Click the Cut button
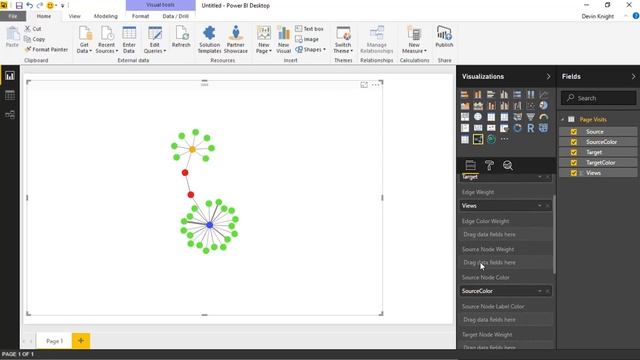 coord(33,29)
